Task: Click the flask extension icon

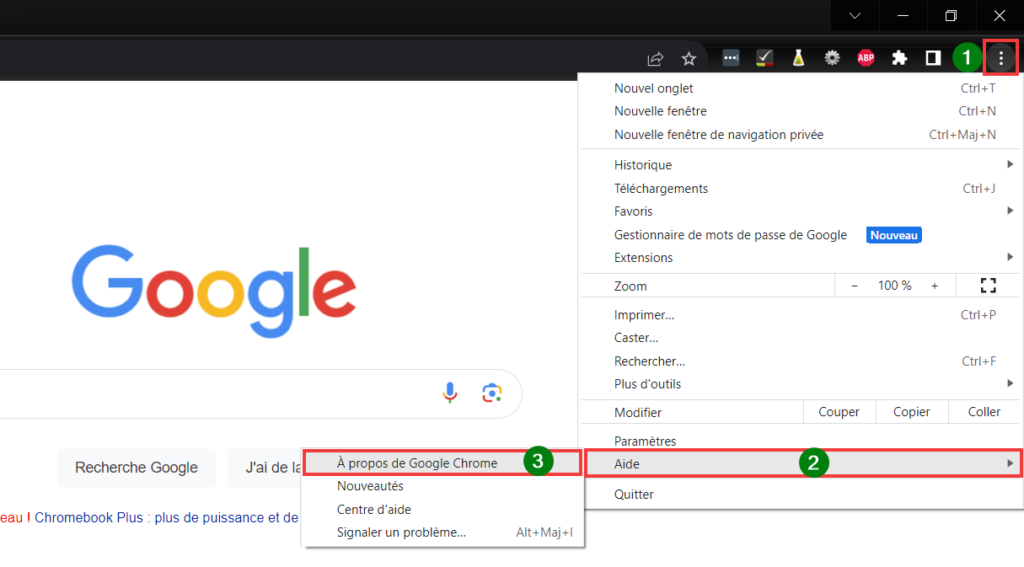Action: (x=798, y=58)
